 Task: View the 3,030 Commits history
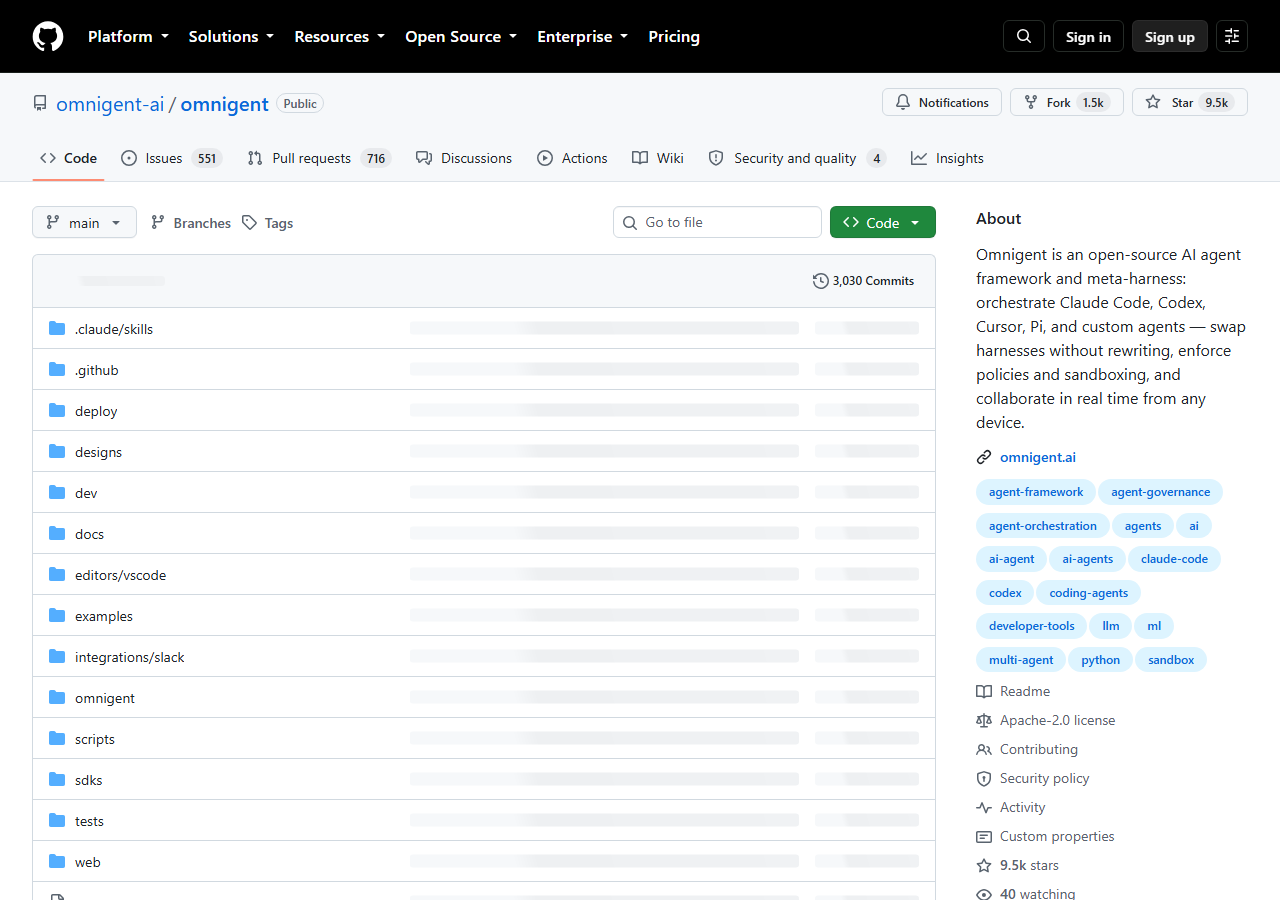(x=864, y=281)
